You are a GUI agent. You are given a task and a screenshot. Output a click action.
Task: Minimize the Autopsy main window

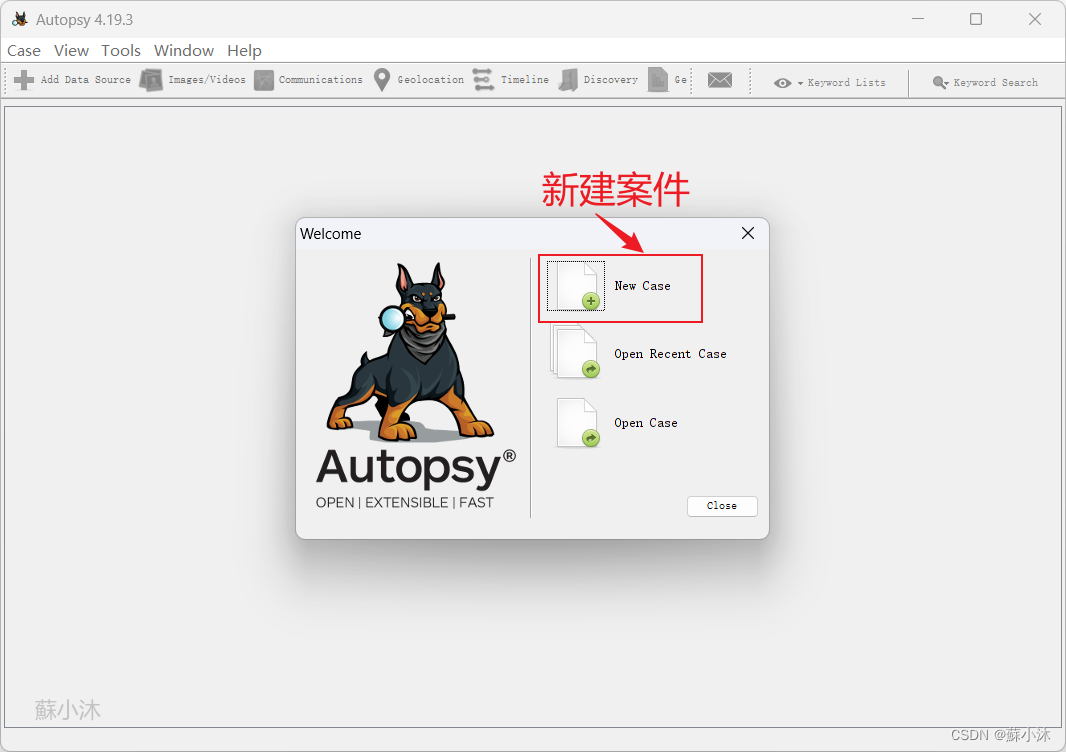918,19
